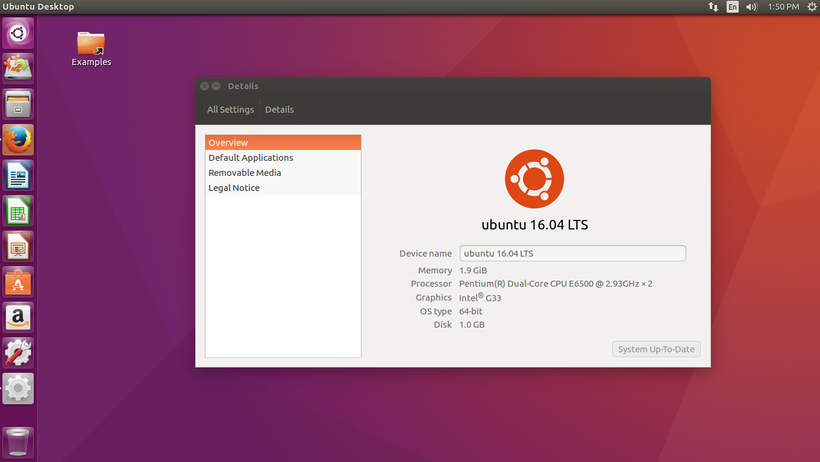820x462 pixels.
Task: Click the 1:50 PM clock
Action: pyautogui.click(x=783, y=7)
